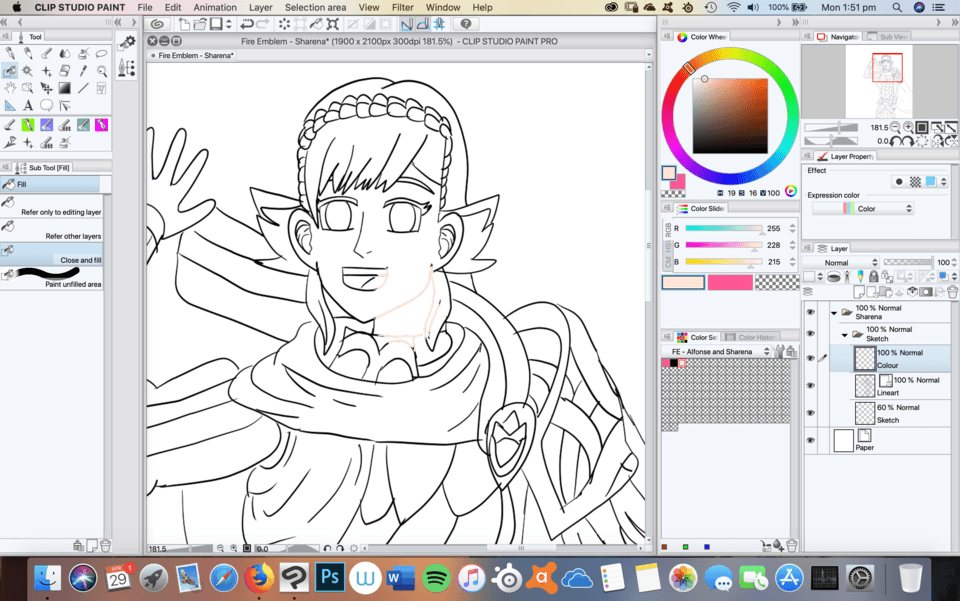The width and height of the screenshot is (960, 601).
Task: Open the Filter menu
Action: [402, 7]
